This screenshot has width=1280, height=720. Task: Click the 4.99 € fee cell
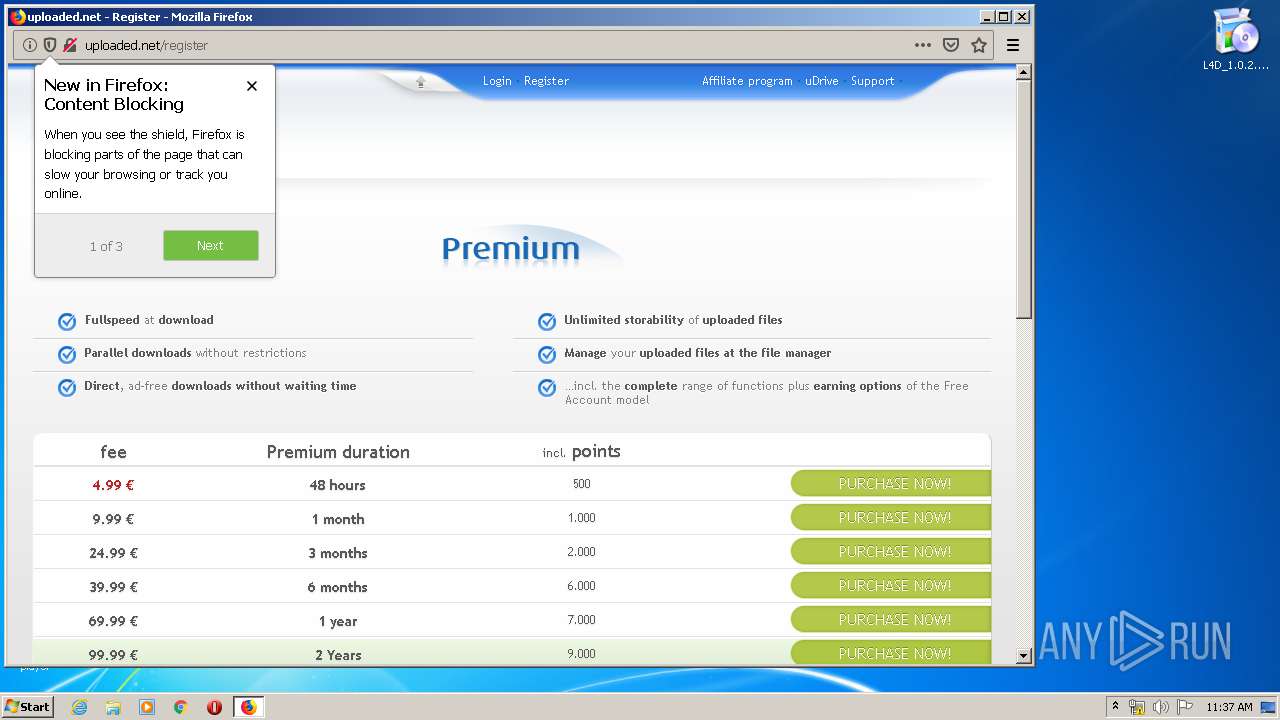(113, 485)
